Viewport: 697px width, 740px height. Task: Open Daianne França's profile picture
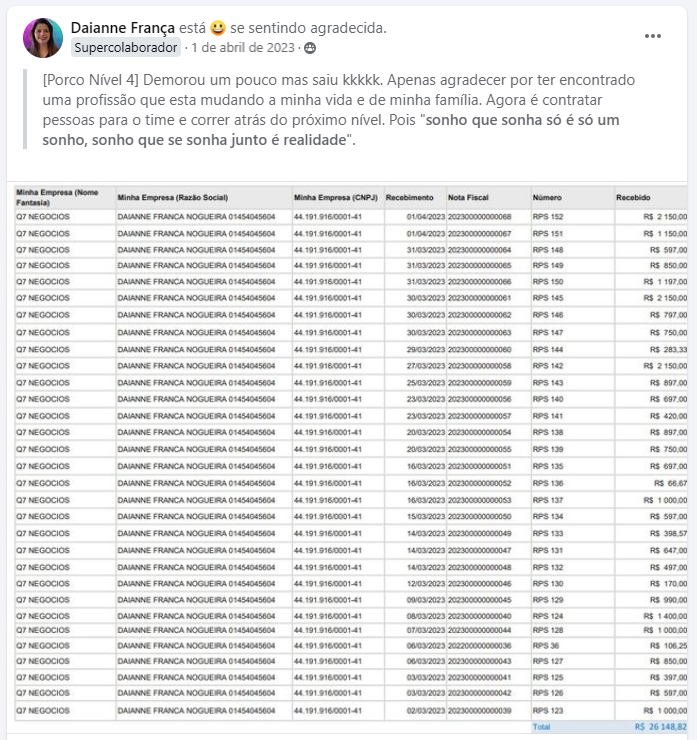43,38
